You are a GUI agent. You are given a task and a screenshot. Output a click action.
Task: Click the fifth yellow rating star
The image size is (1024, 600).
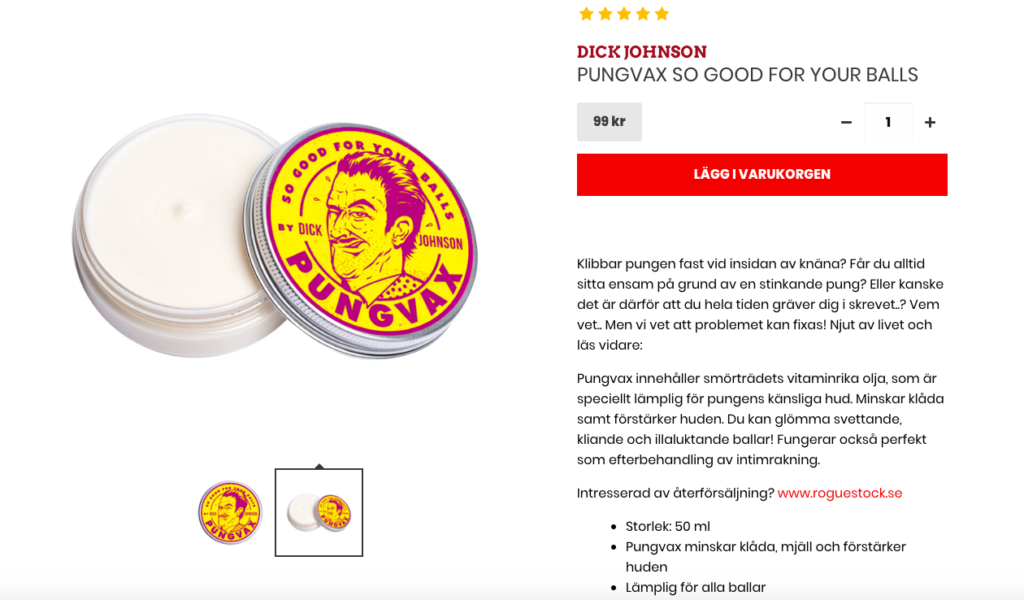tap(662, 14)
